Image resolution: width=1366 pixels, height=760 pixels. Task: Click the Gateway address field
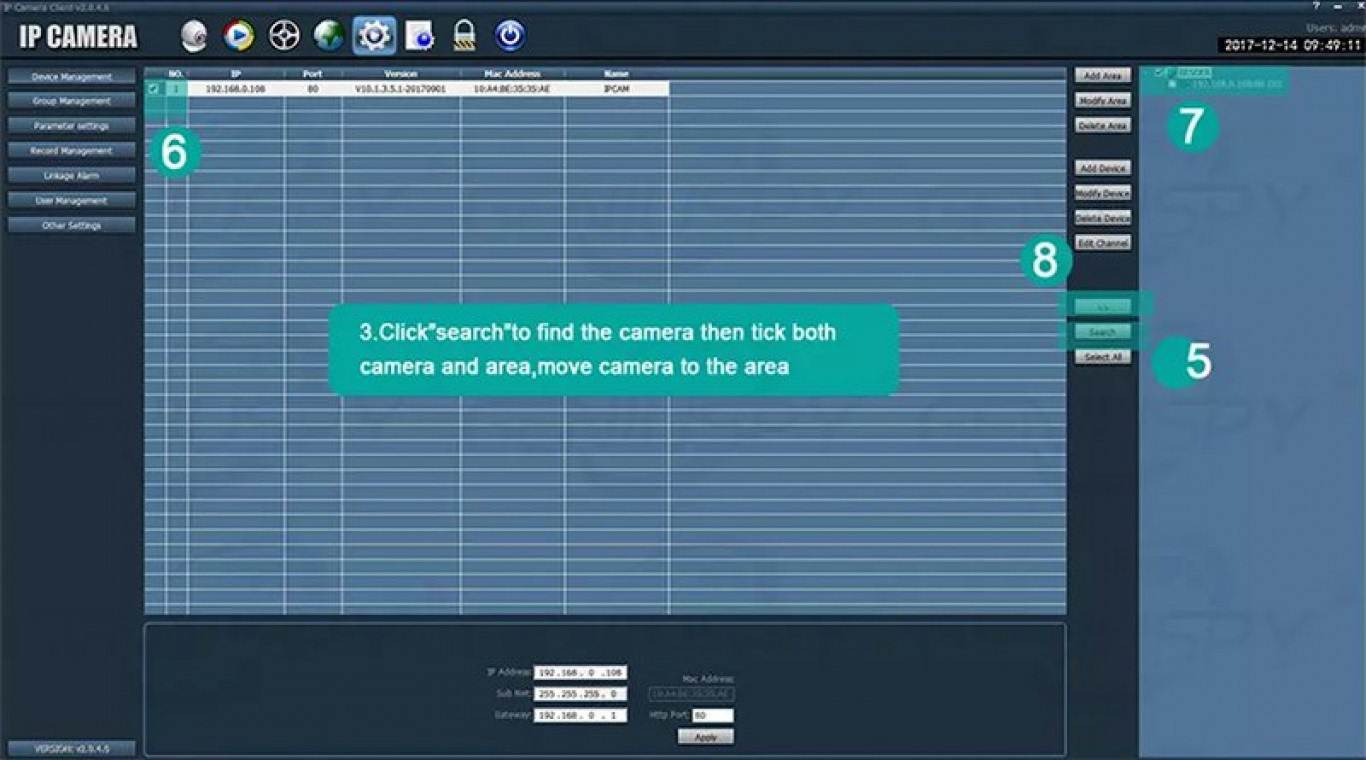pos(580,716)
